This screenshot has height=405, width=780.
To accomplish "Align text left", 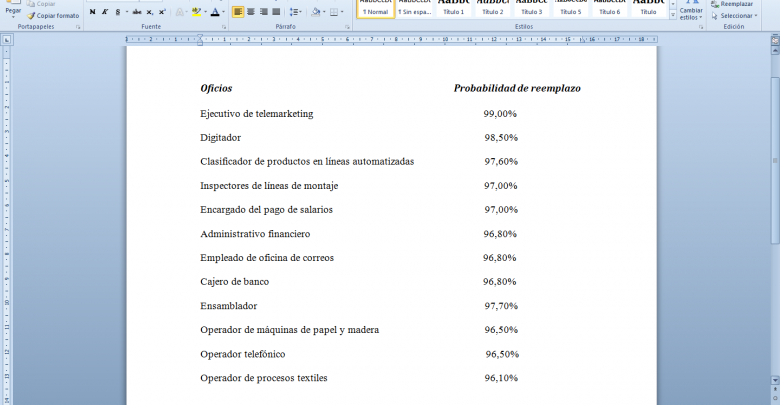I will [238, 12].
